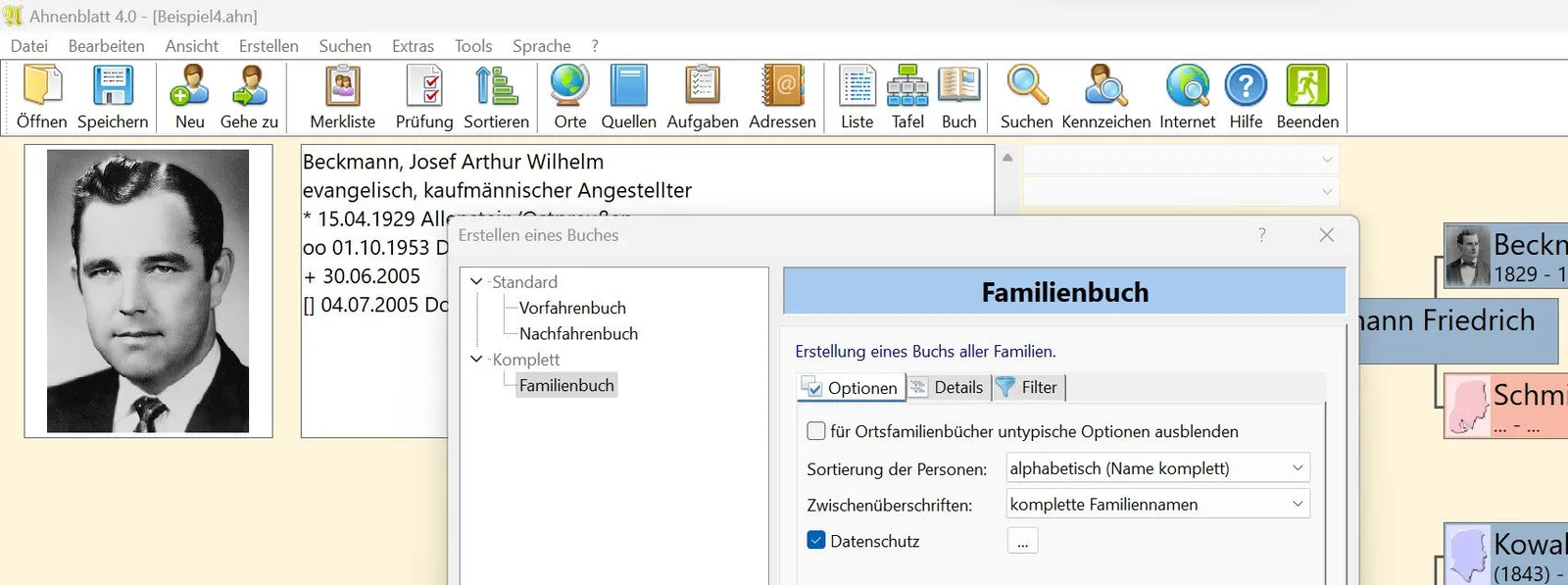Open Internet search tool

click(x=1187, y=97)
